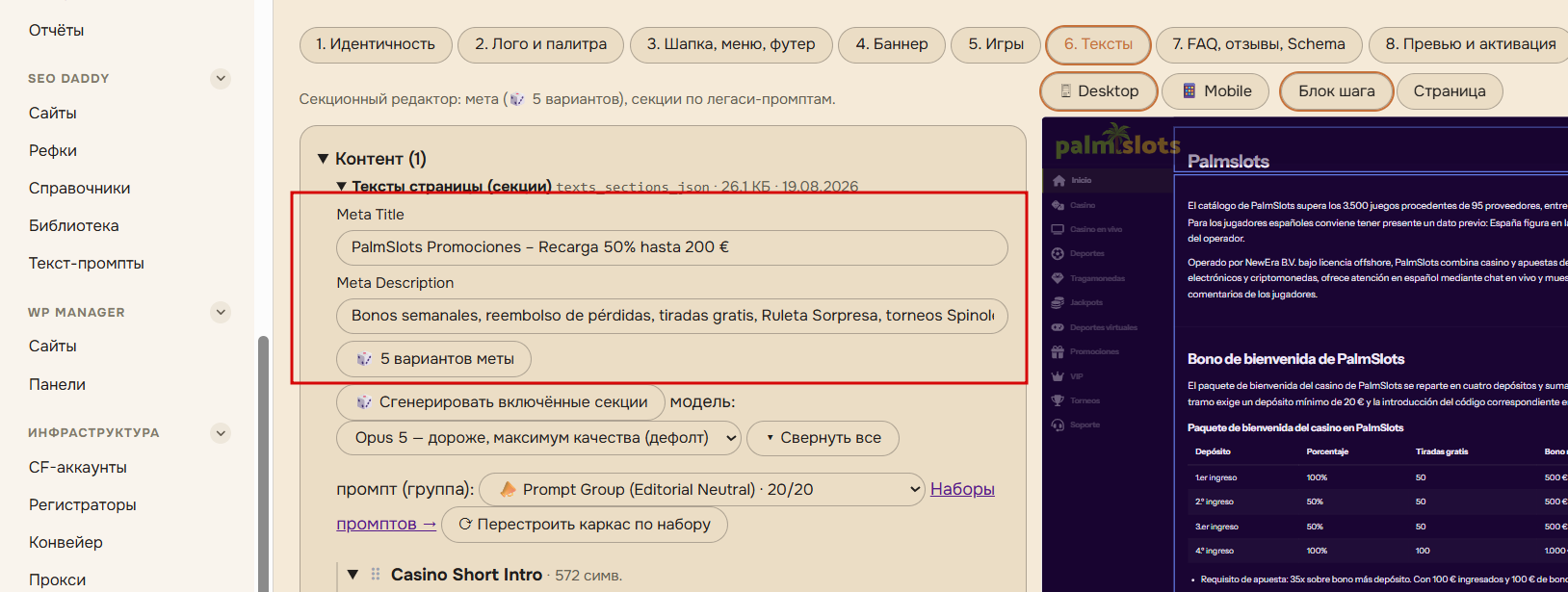Select the Блок шага view toggle

tap(1336, 90)
